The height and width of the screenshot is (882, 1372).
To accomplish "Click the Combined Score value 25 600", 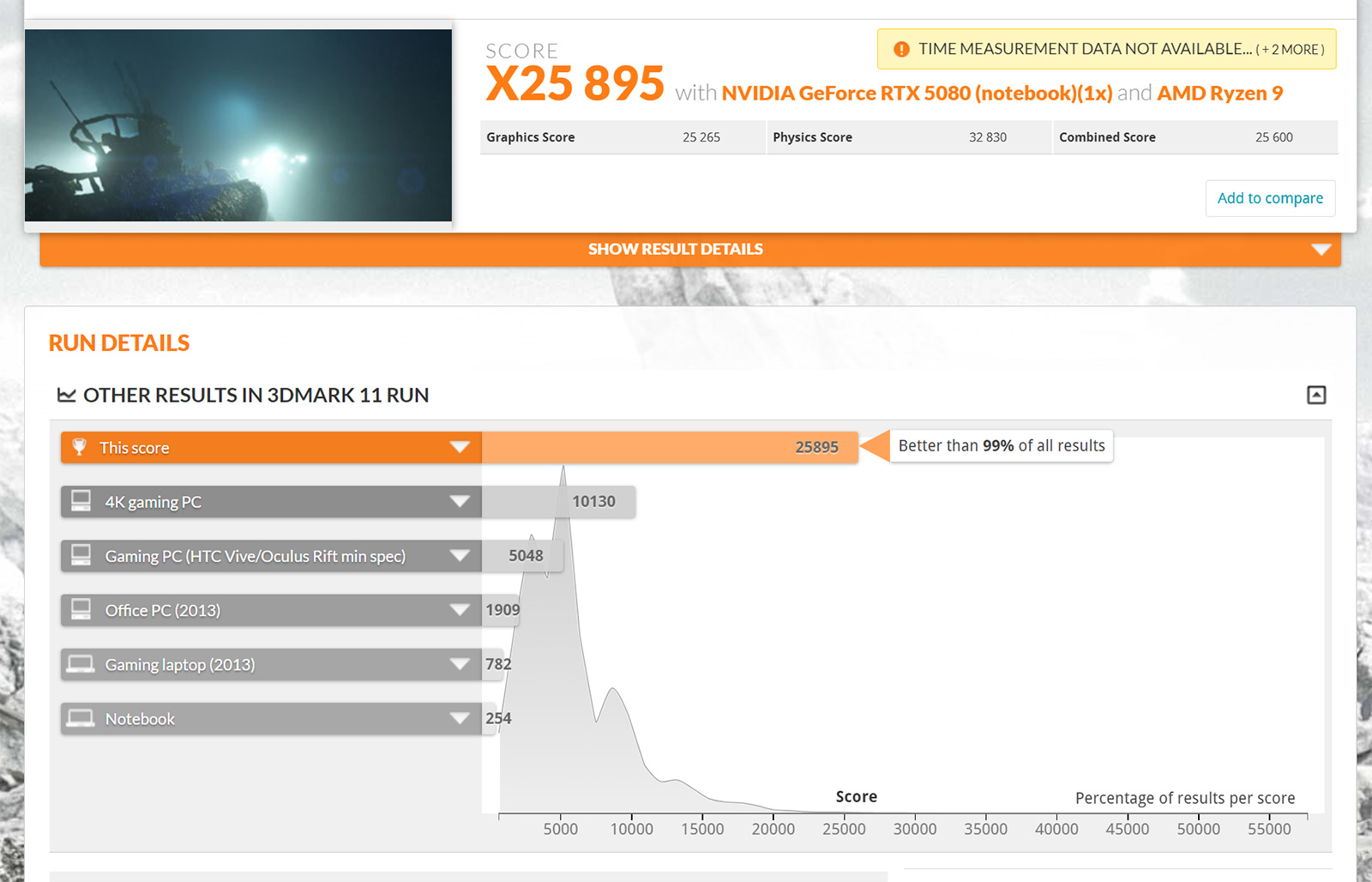I will pos(1274,137).
